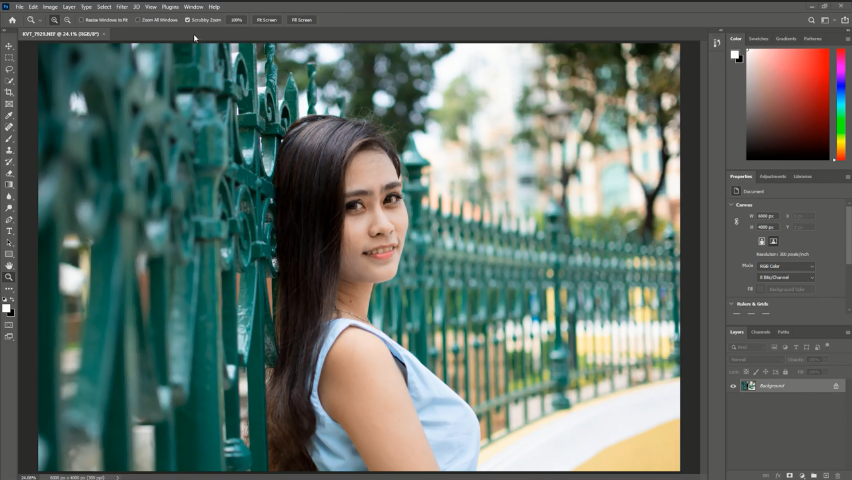Enable Zoom All Windows checkbox

pyautogui.click(x=137, y=20)
